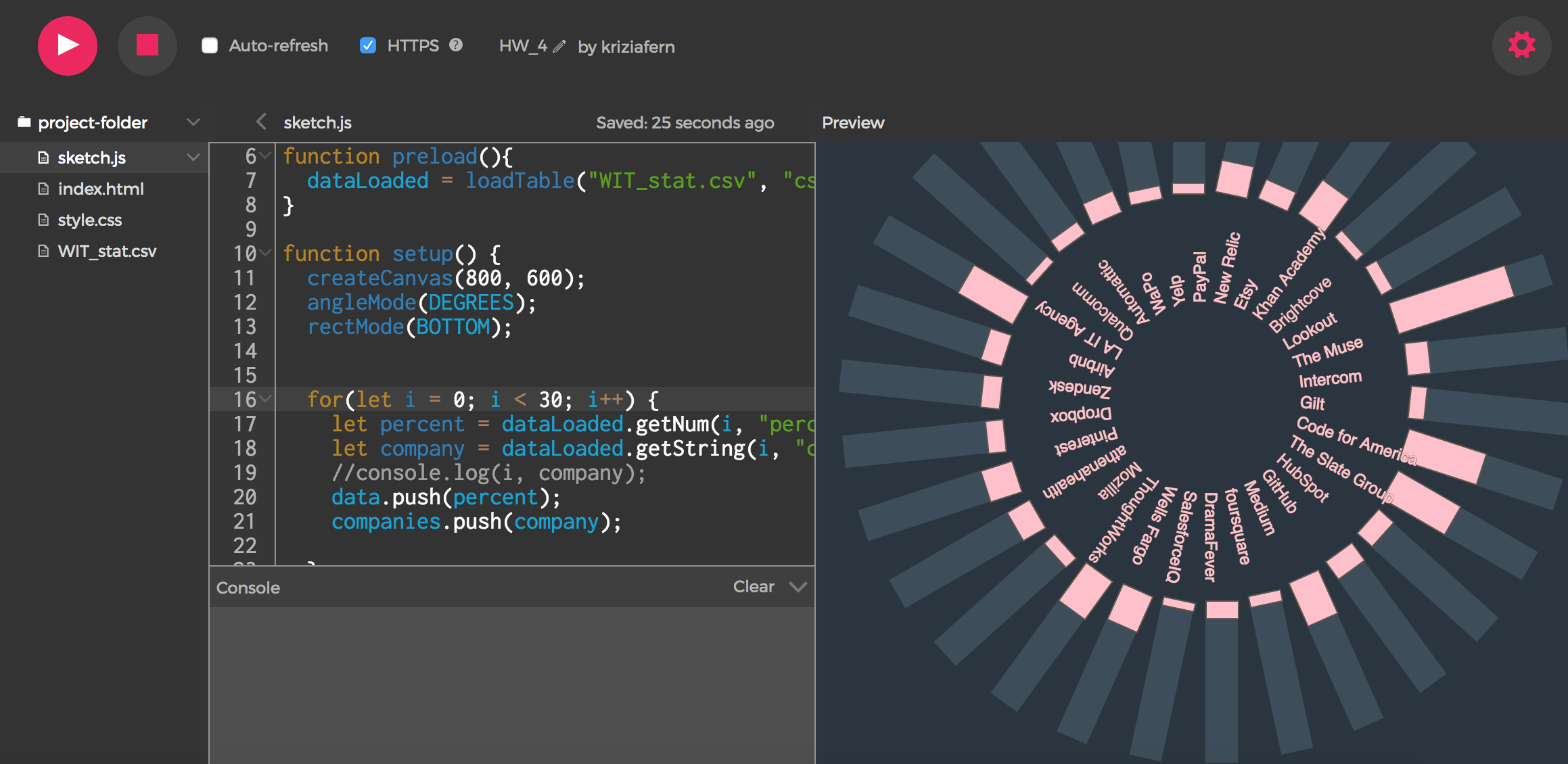This screenshot has width=1568, height=764.
Task: Expand the project-folder dropdown arrow
Action: pyautogui.click(x=193, y=122)
